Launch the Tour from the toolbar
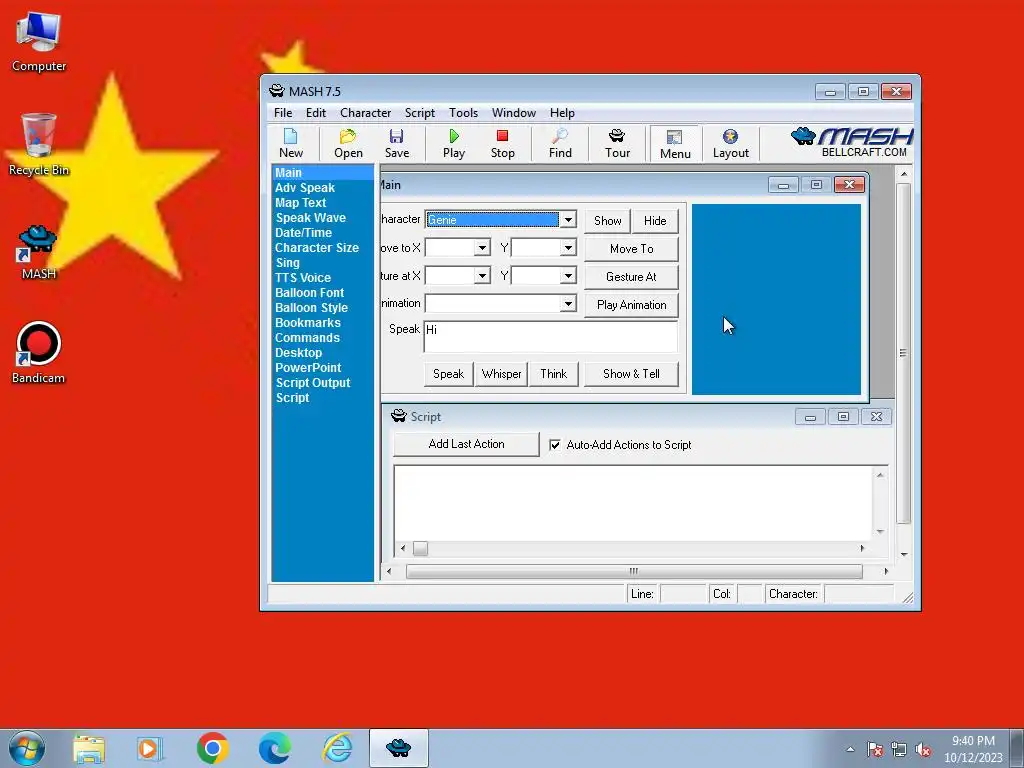The image size is (1024, 768). tap(617, 144)
